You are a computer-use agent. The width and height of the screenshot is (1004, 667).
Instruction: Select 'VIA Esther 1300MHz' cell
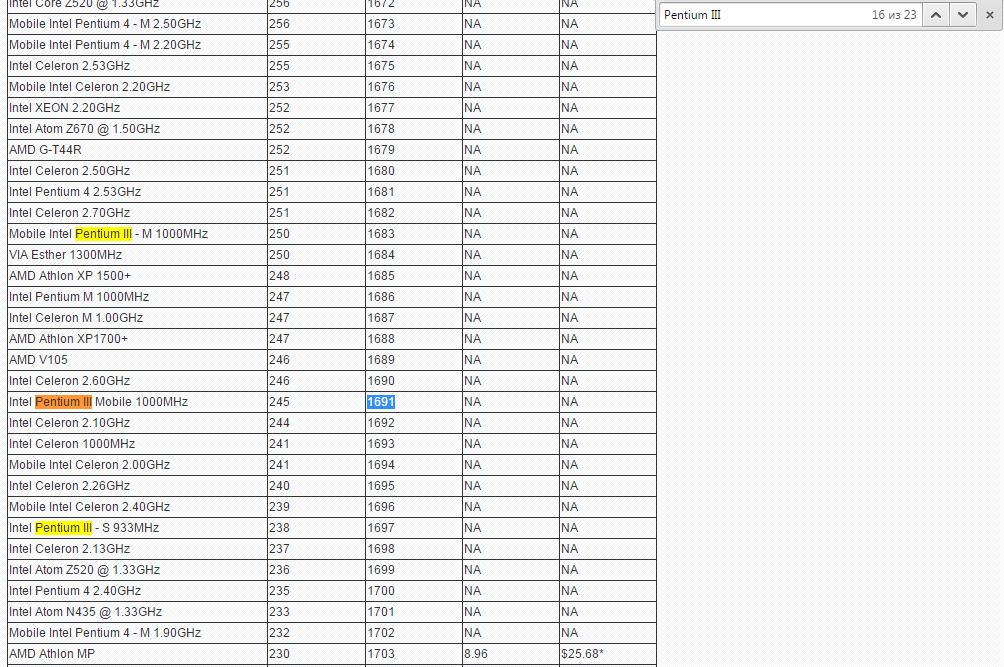[x=137, y=255]
